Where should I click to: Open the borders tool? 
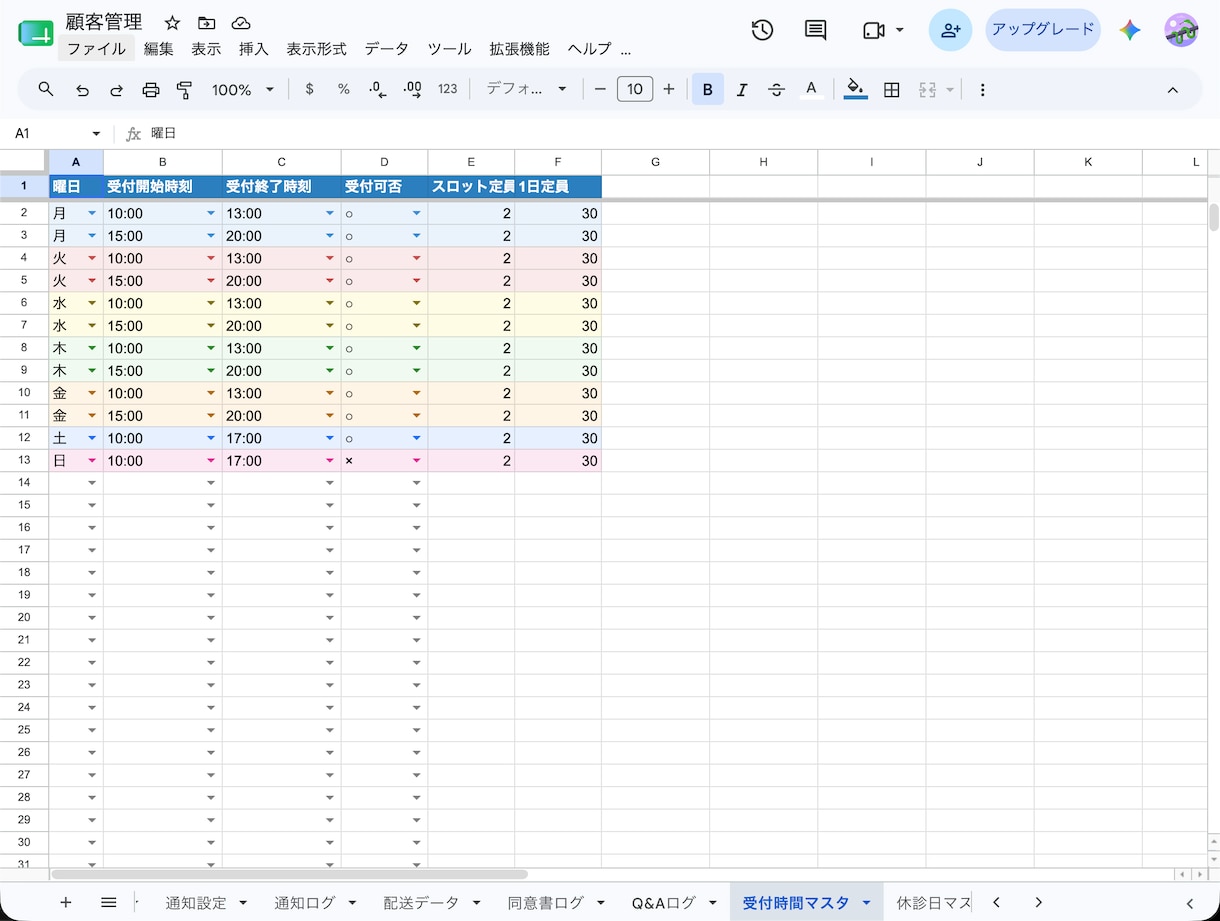click(892, 89)
